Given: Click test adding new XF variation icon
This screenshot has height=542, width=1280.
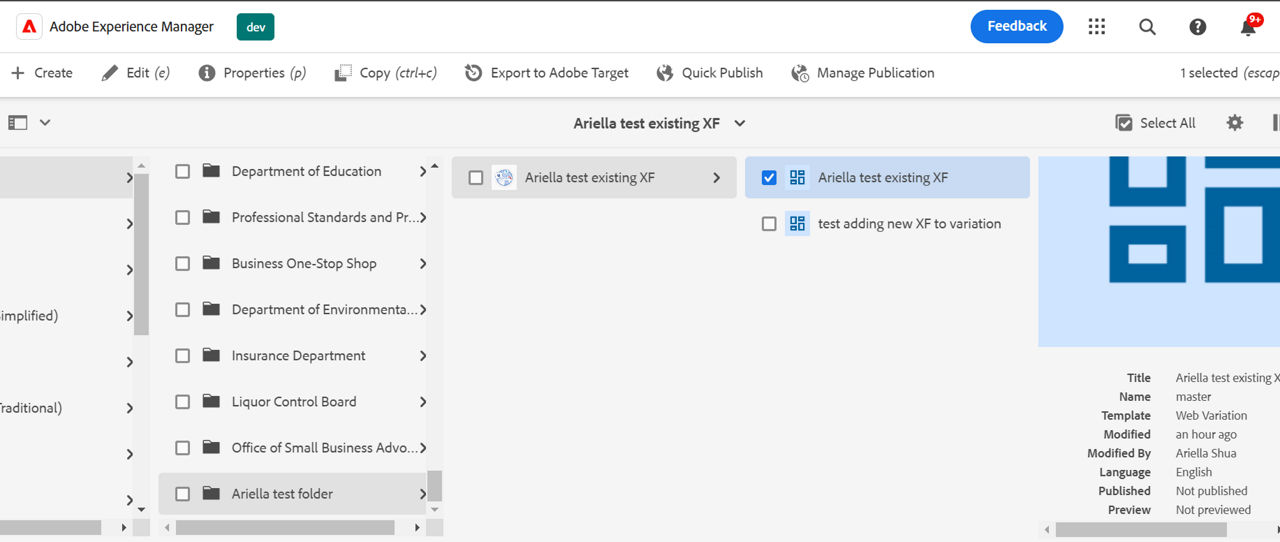Looking at the screenshot, I should (x=797, y=224).
